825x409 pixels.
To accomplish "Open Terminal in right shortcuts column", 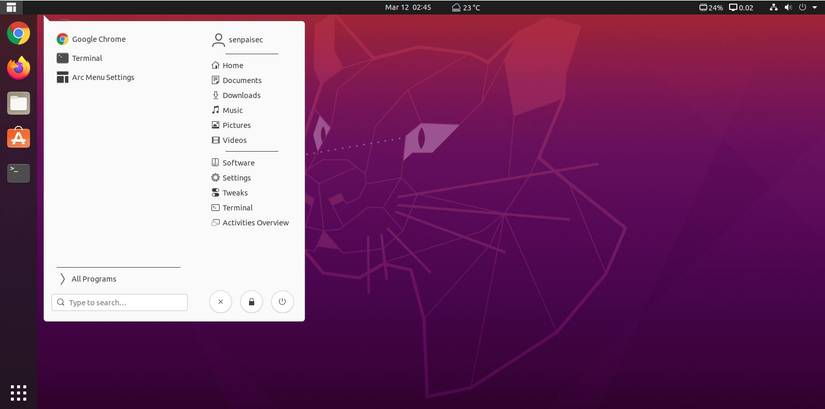I will click(232, 207).
